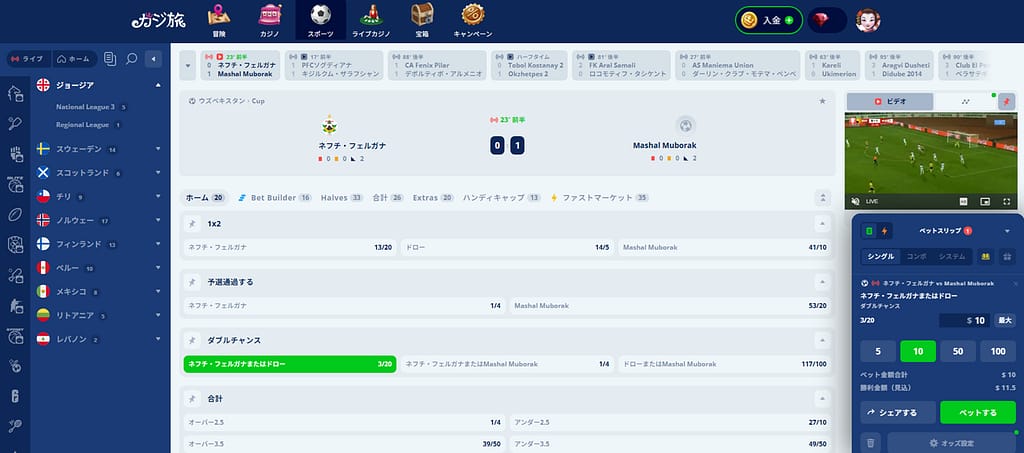Open the オッズ設定 odds settings button
The image size is (1024, 453).
point(952,443)
